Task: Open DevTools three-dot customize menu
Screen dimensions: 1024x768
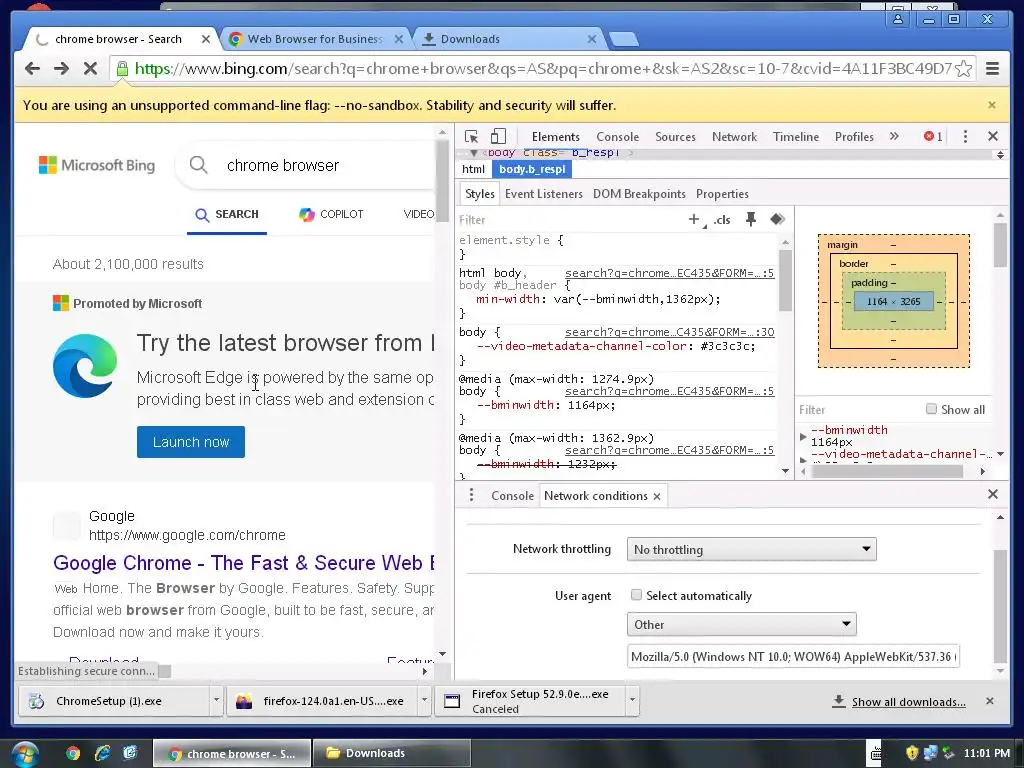Action: click(x=965, y=136)
